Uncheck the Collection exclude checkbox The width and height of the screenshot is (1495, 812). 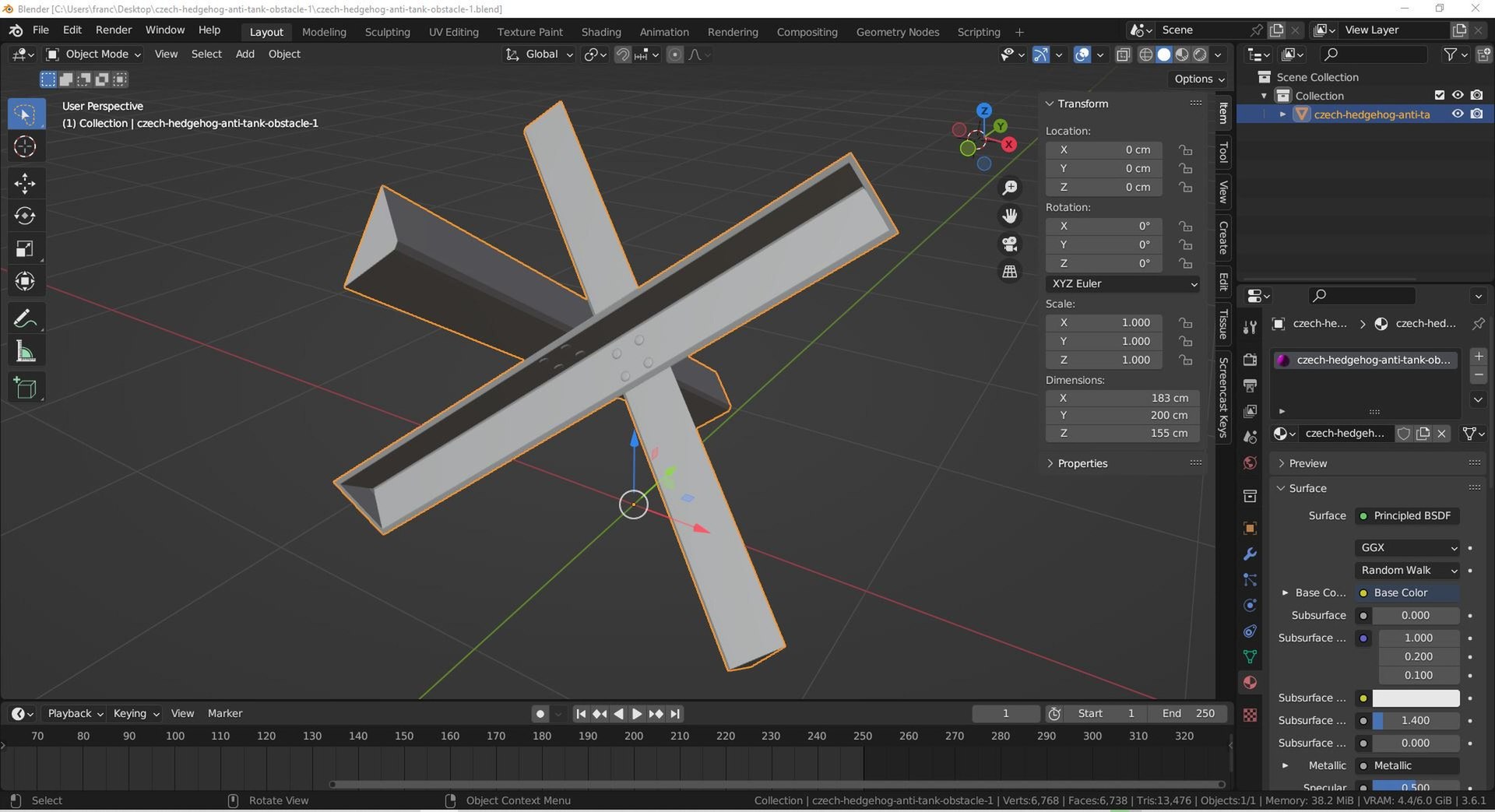[1439, 95]
